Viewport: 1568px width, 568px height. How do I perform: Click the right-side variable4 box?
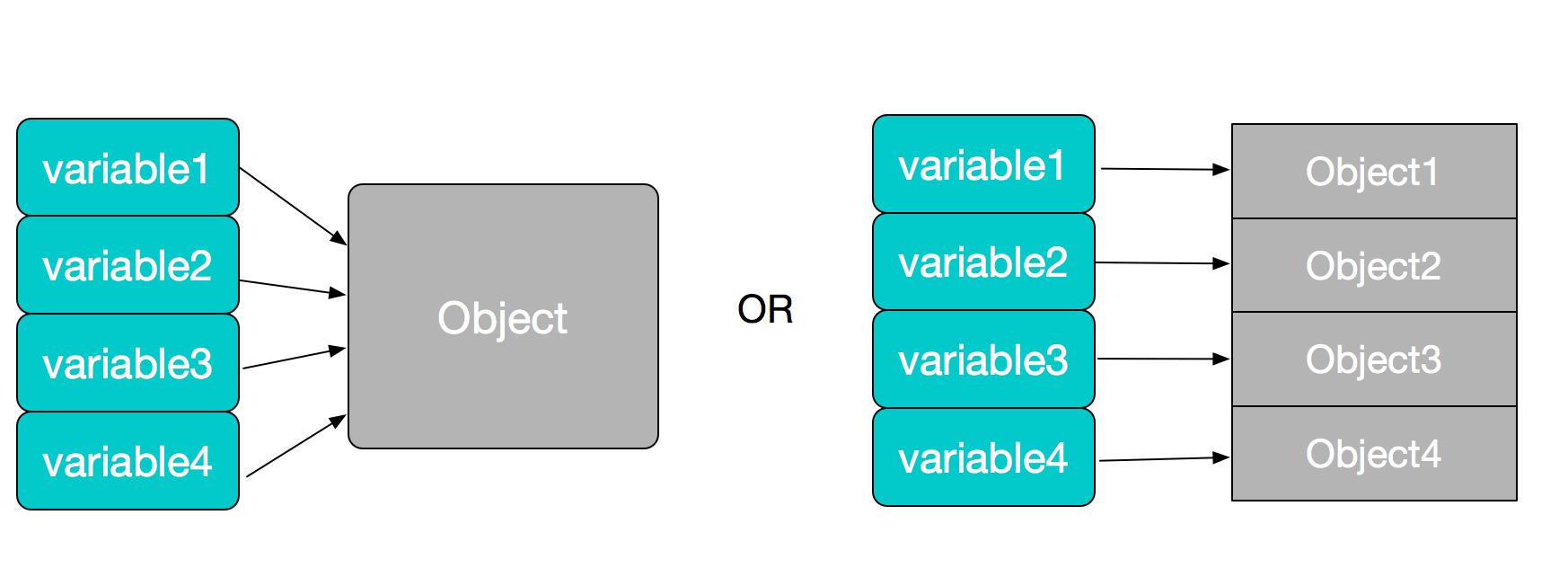tap(983, 457)
